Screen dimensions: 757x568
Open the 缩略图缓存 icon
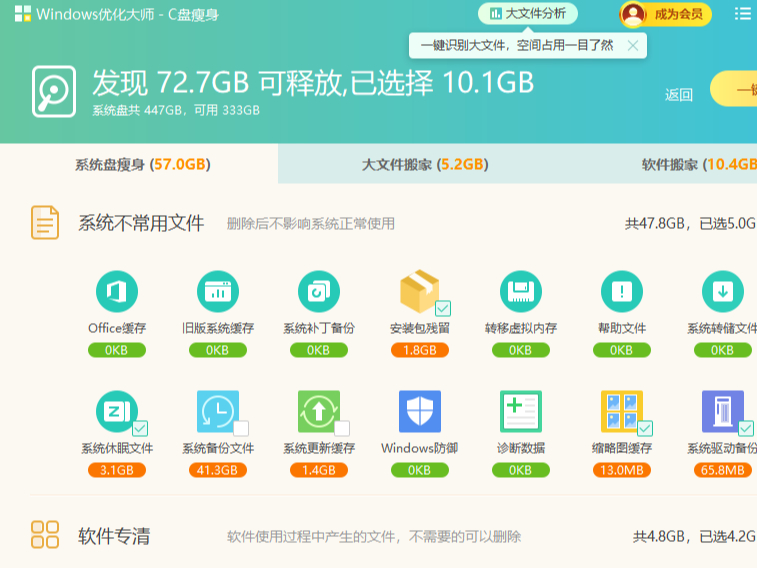coord(621,411)
